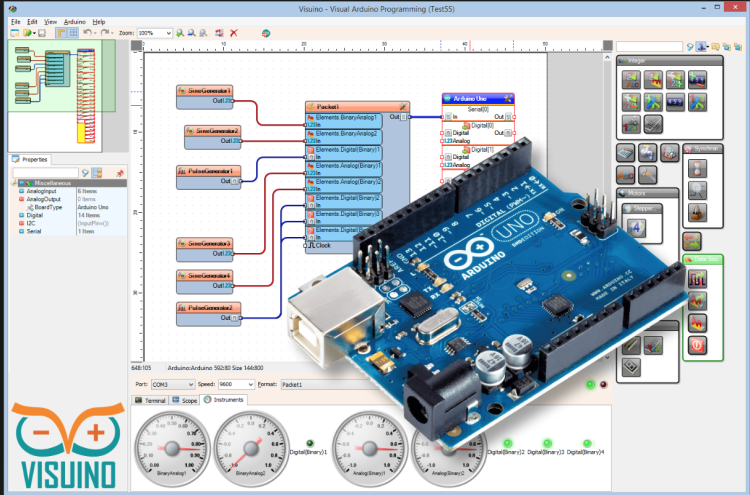The image size is (750, 495).
Task: Click the Zoom In magnifier icon
Action: click(179, 33)
